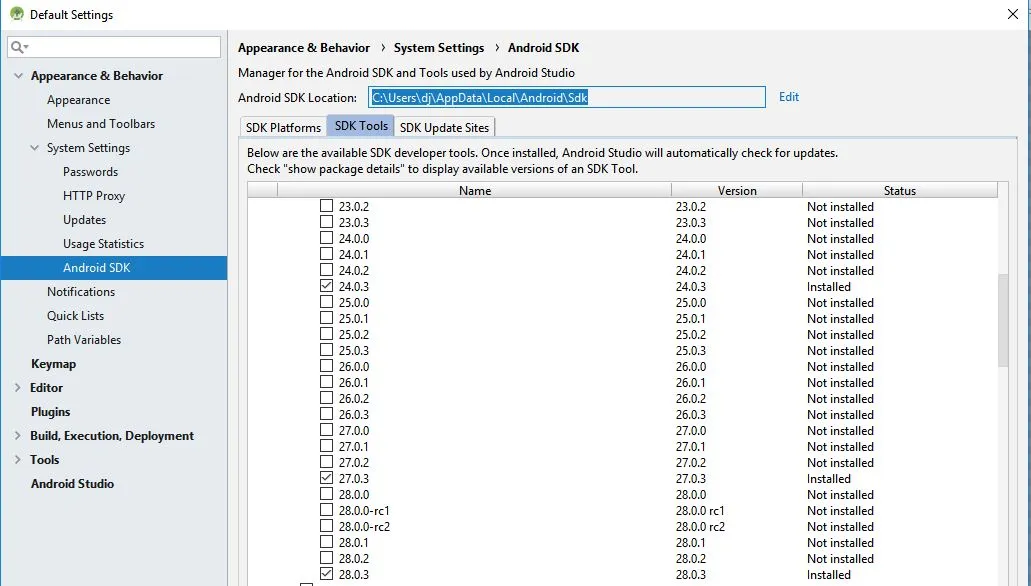Open the SDK Update Sites tab

[x=444, y=127]
